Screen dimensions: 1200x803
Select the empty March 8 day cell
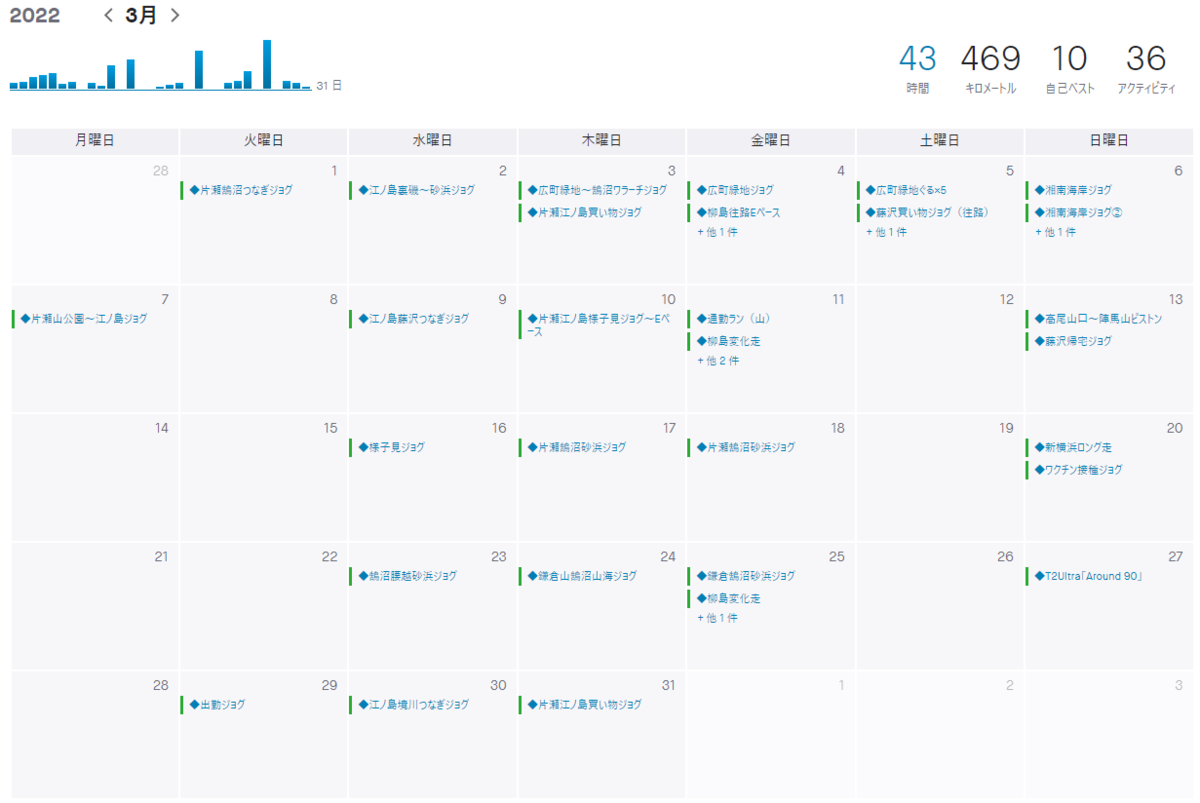(x=264, y=348)
